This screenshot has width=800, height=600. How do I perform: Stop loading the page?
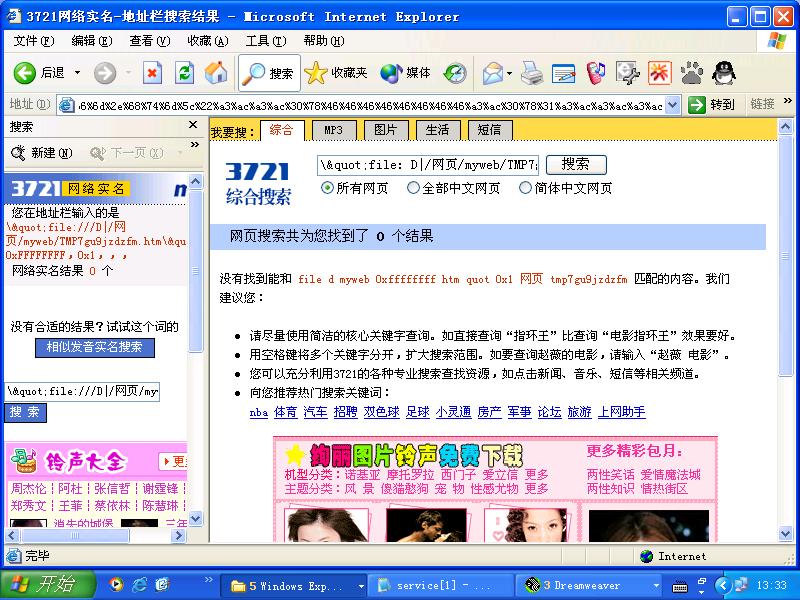point(152,73)
